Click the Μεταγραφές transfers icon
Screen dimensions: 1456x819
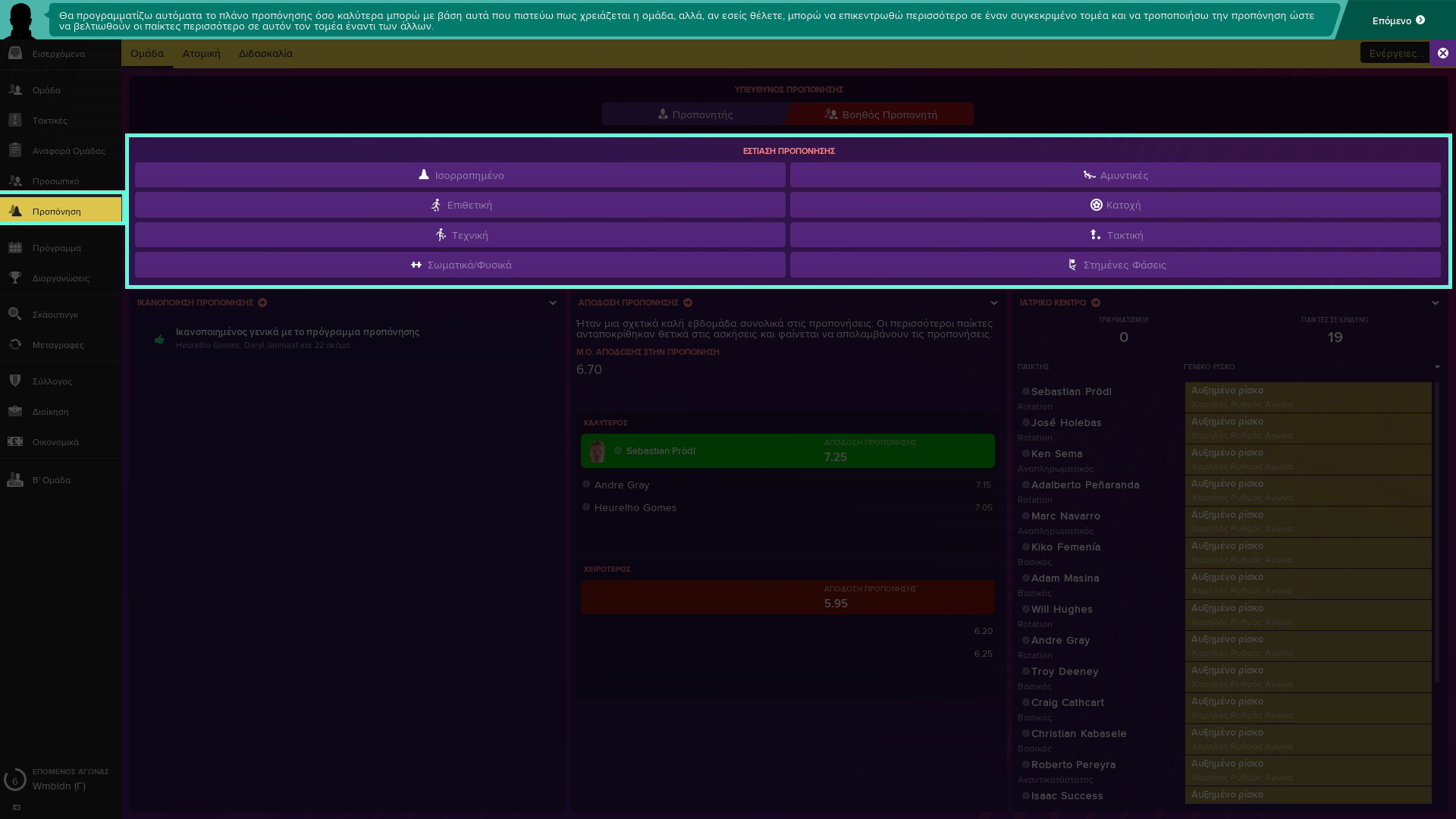(15, 344)
